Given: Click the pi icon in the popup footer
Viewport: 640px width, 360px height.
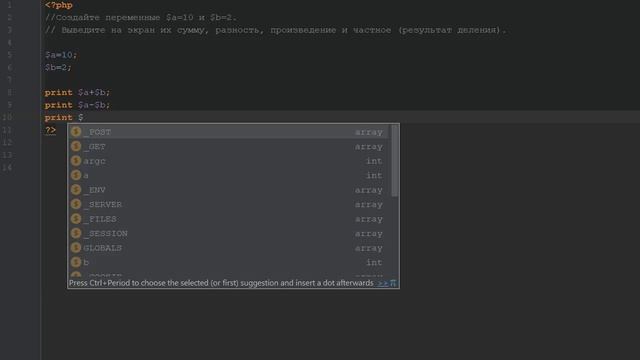Looking at the screenshot, I should pyautogui.click(x=393, y=283).
